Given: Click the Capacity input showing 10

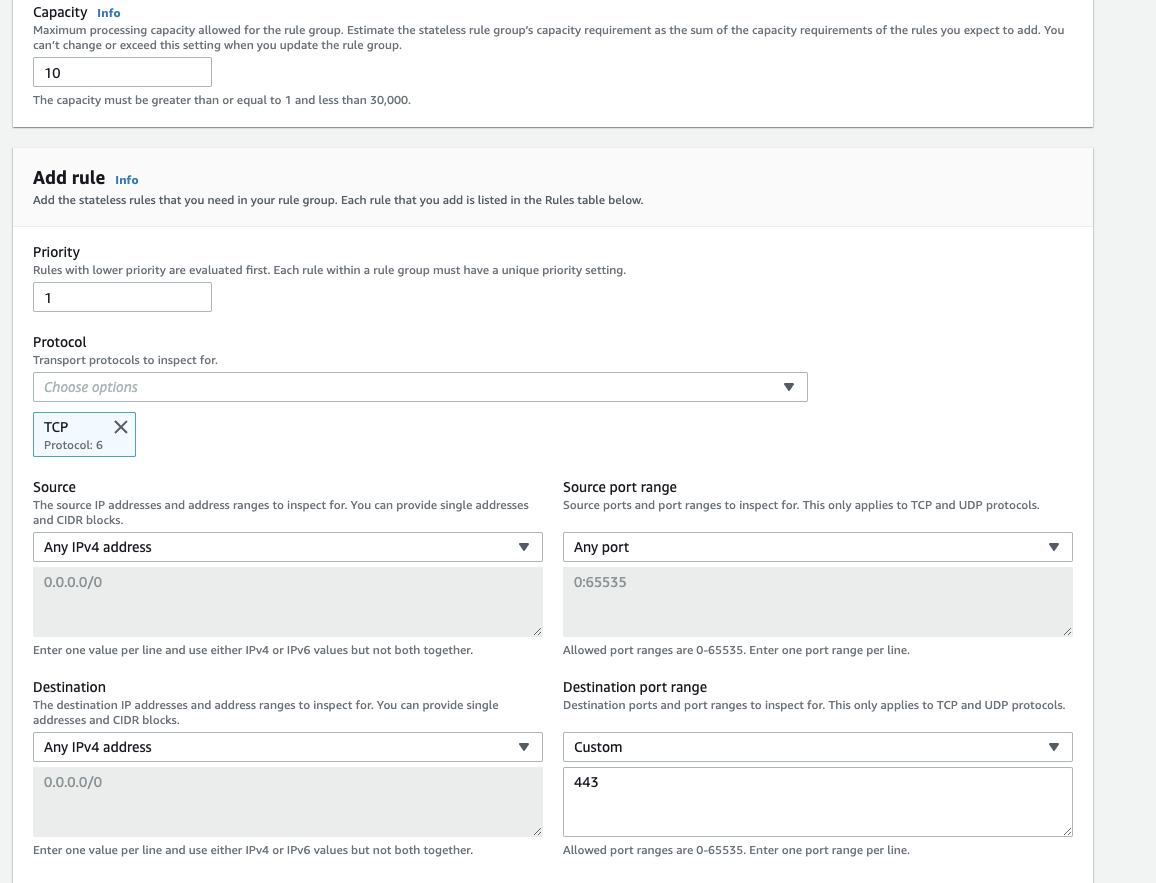Looking at the screenshot, I should [x=122, y=73].
